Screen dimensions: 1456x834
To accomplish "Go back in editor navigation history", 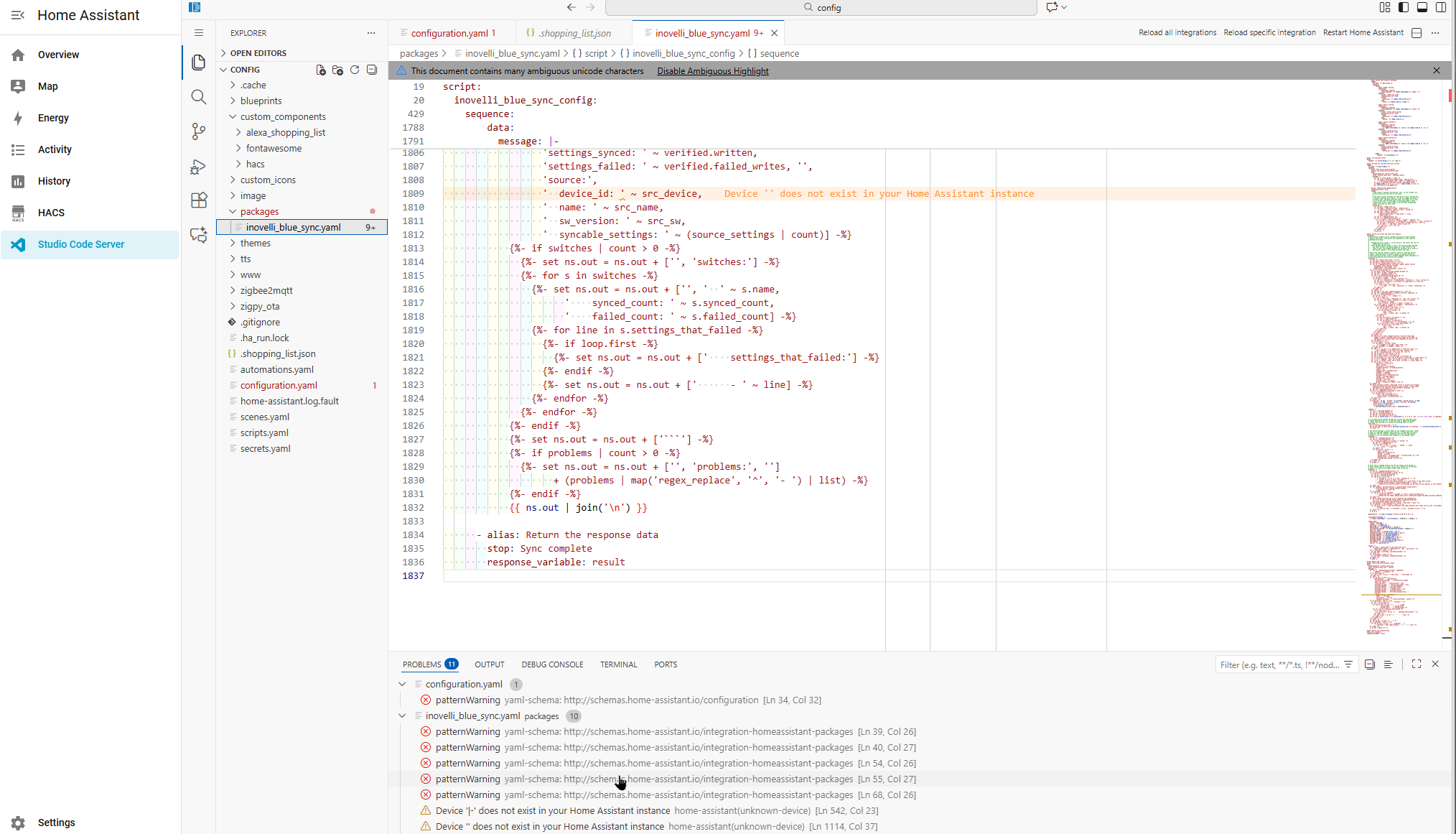I will [571, 7].
